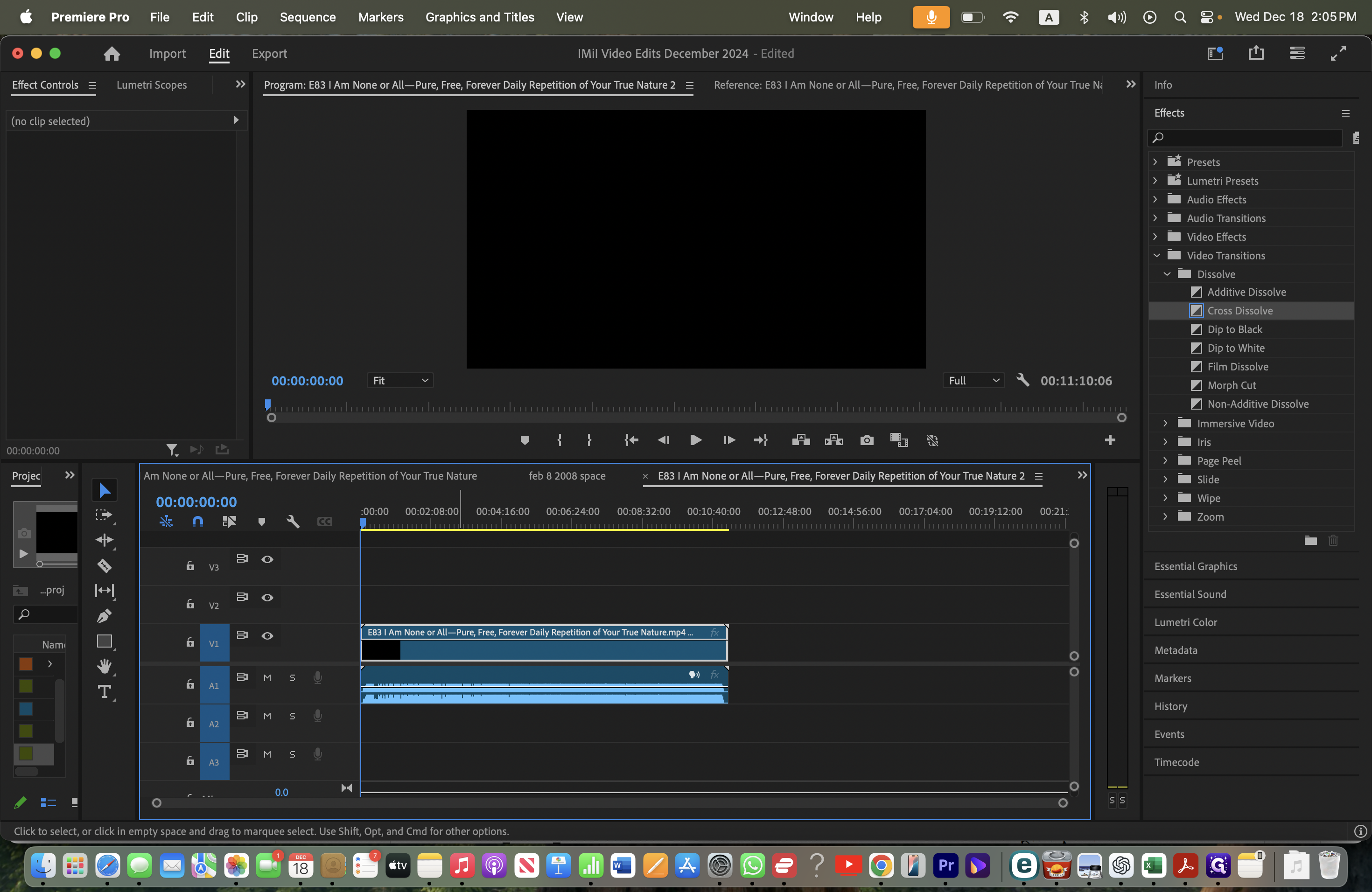The image size is (1372, 892).
Task: Open the Graphics and Titles menu
Action: coord(480,17)
